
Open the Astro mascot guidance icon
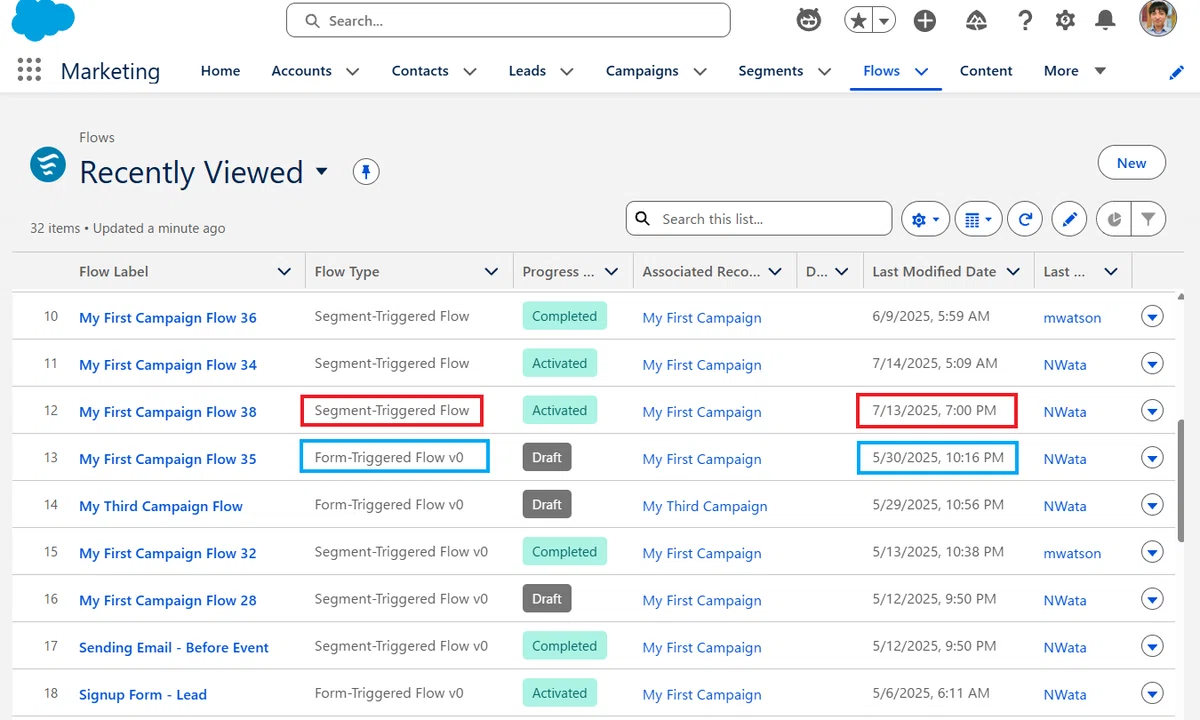809,20
